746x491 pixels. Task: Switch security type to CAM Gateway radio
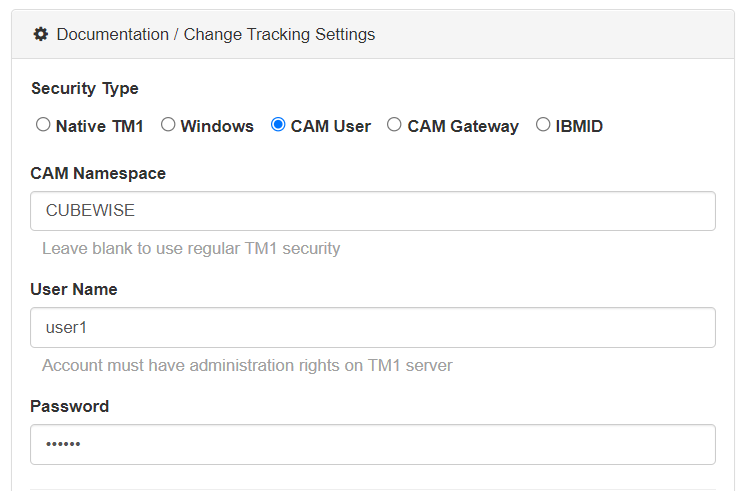394,125
